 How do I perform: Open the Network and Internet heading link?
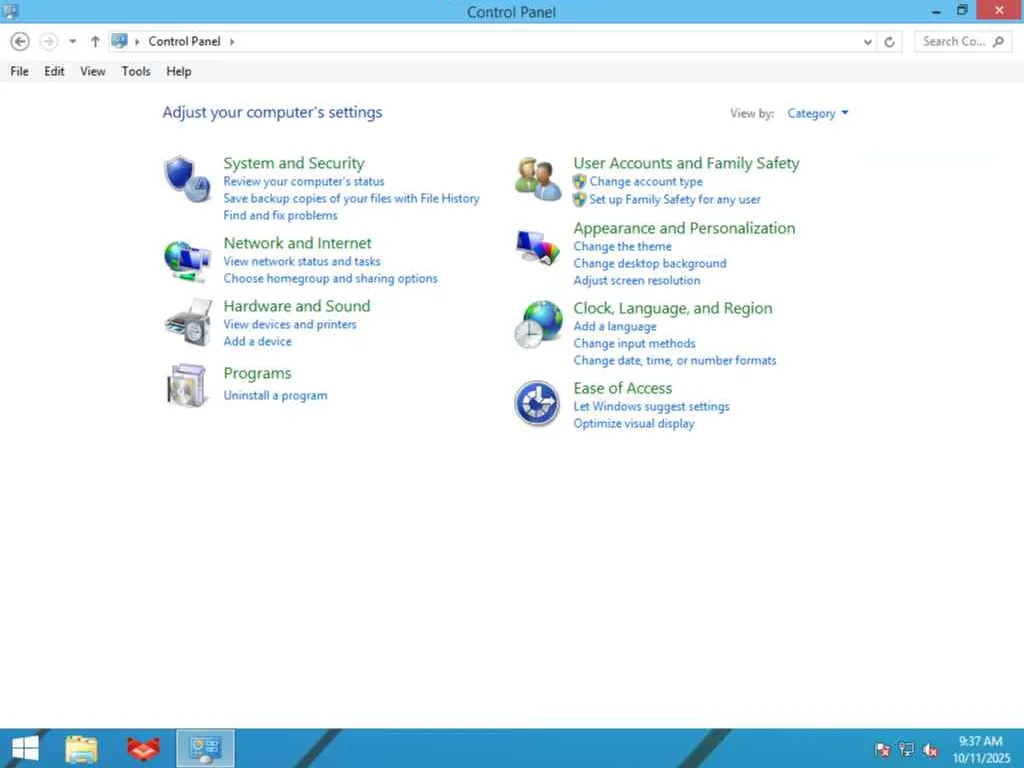(x=297, y=243)
